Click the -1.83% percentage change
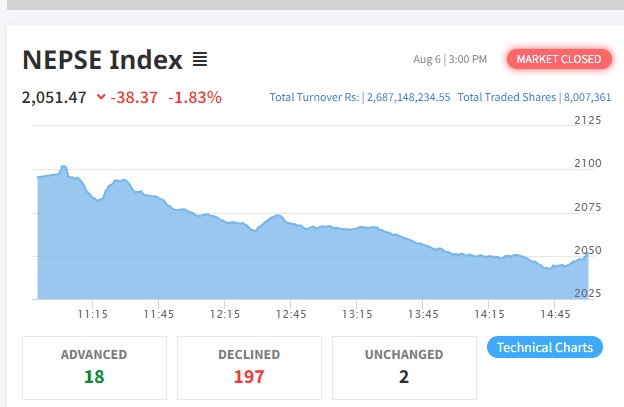The height and width of the screenshot is (407, 624). point(195,97)
